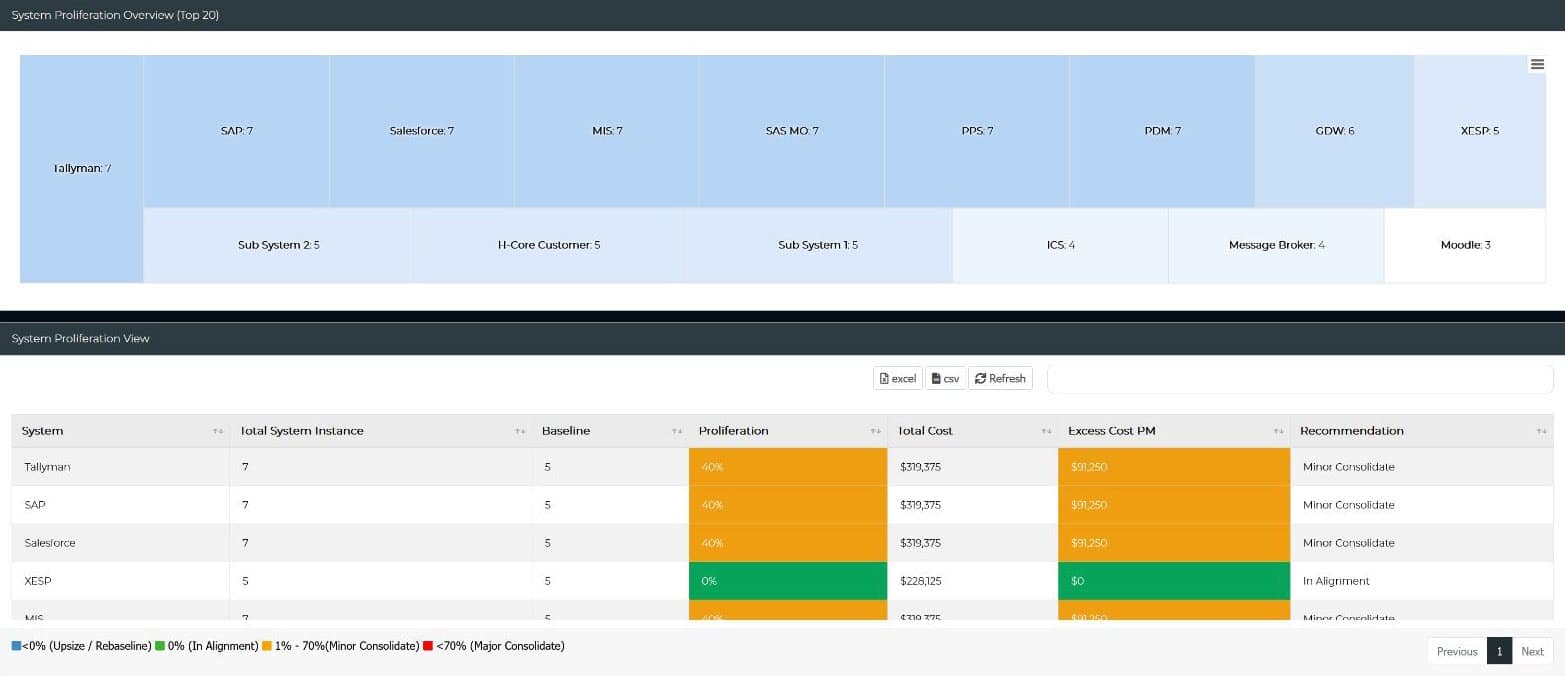
Task: Go to the Next page
Action: point(1533,651)
